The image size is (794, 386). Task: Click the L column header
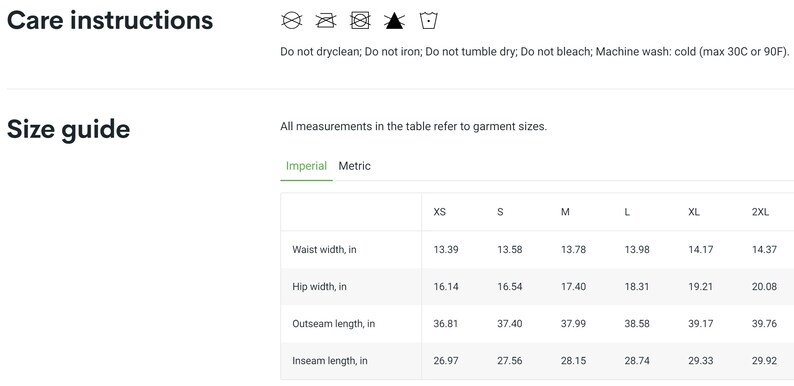tap(627, 212)
